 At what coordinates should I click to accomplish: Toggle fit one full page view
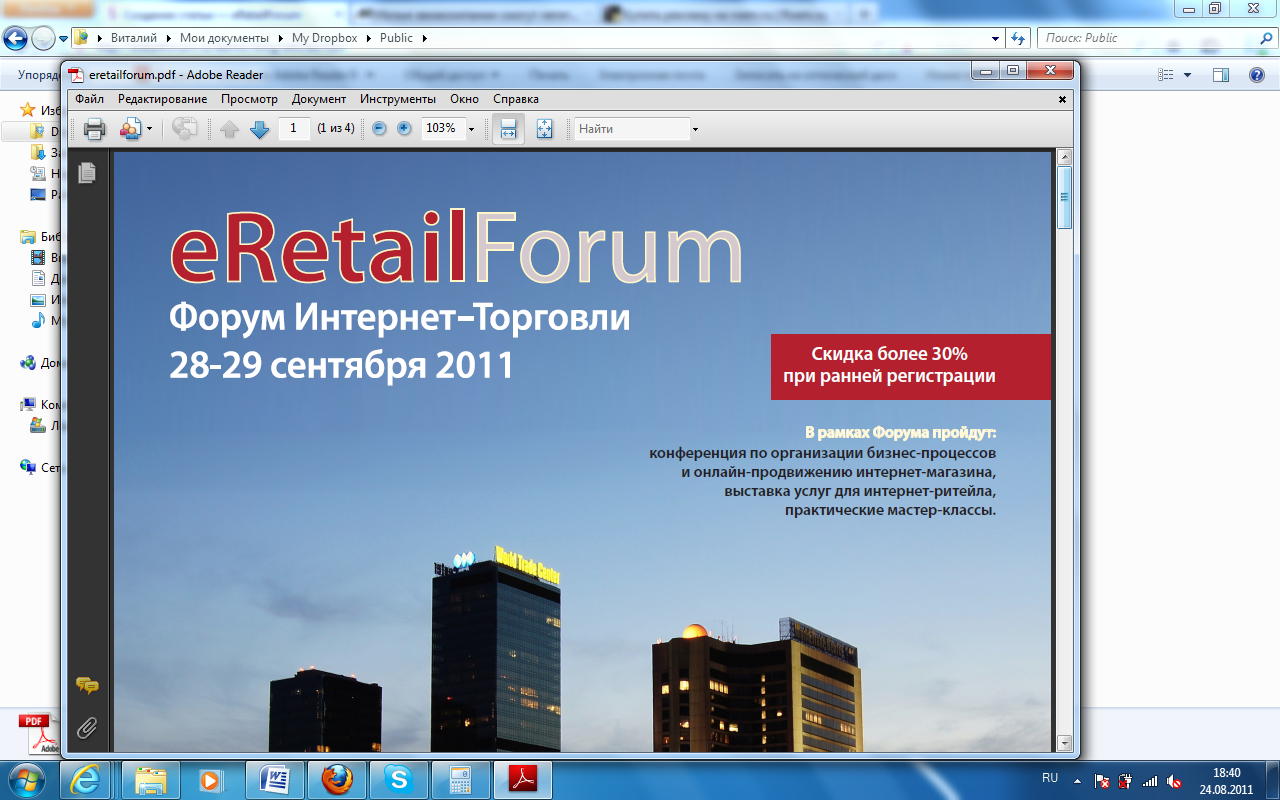pos(545,129)
